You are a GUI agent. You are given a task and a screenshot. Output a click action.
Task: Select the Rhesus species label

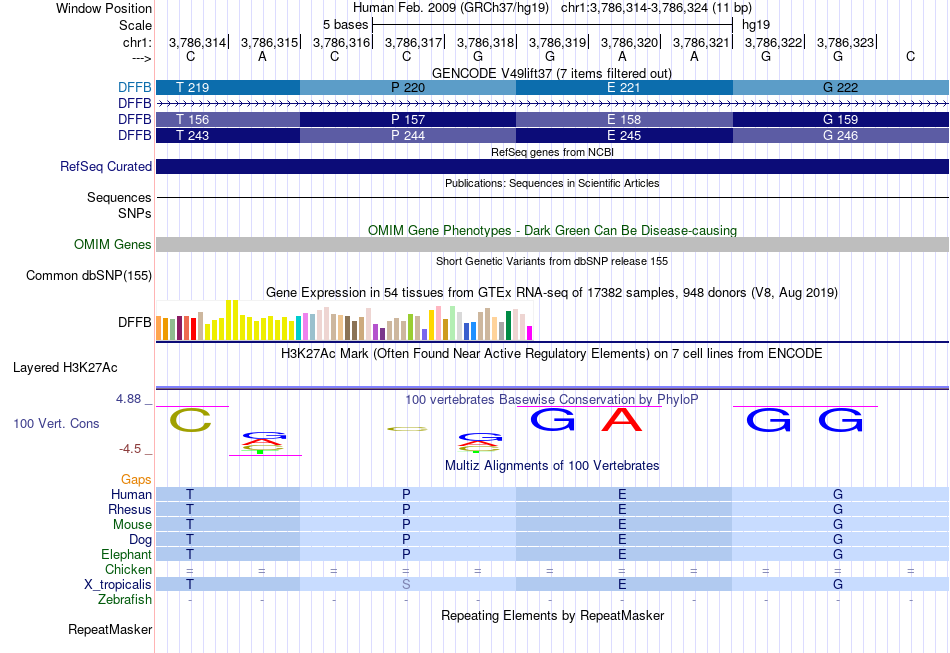pos(130,509)
